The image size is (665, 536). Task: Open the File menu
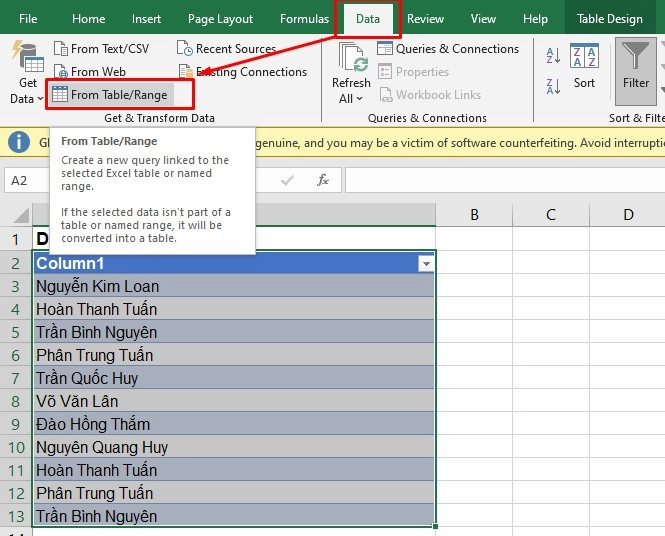(x=28, y=19)
